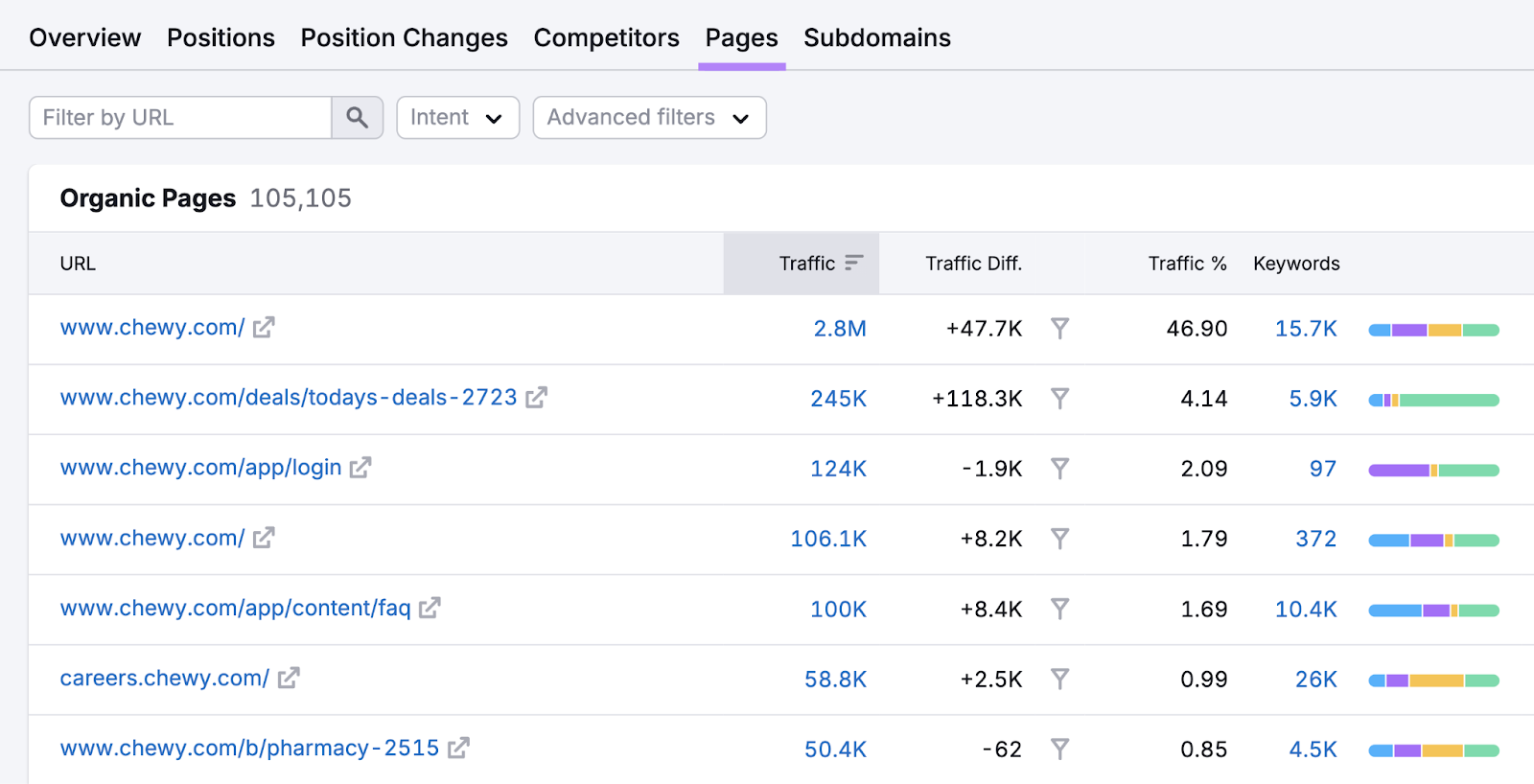Click the 4.5K keywords value
The width and height of the screenshot is (1534, 784).
tap(1313, 749)
